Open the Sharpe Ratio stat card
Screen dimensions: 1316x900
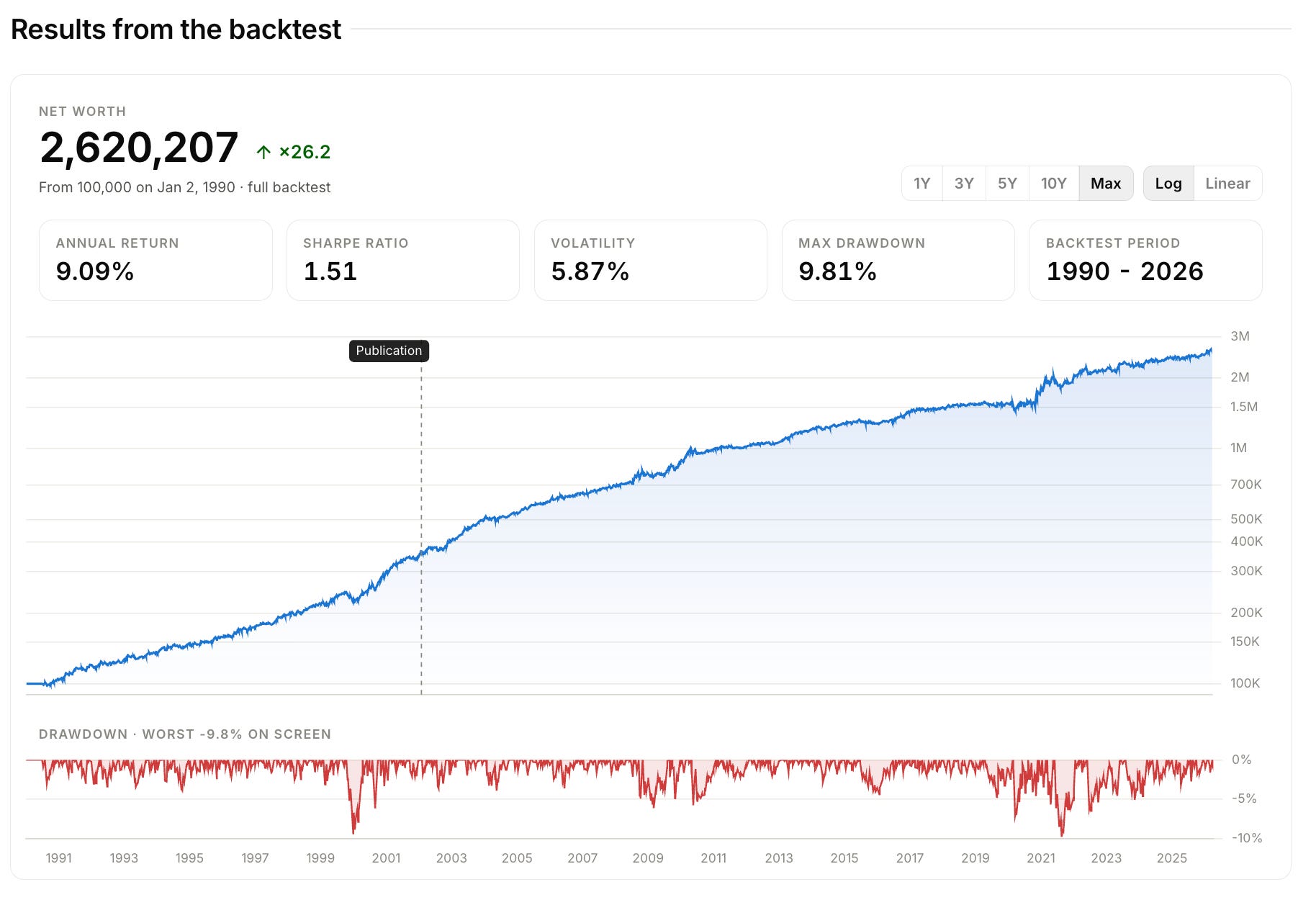tap(403, 260)
